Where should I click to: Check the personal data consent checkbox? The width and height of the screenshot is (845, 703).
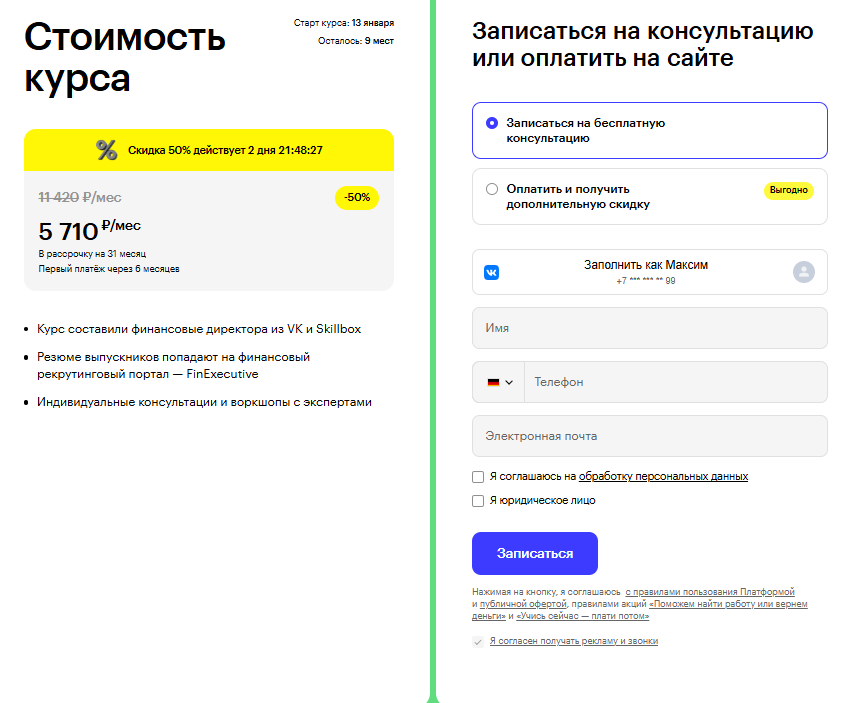[x=478, y=477]
